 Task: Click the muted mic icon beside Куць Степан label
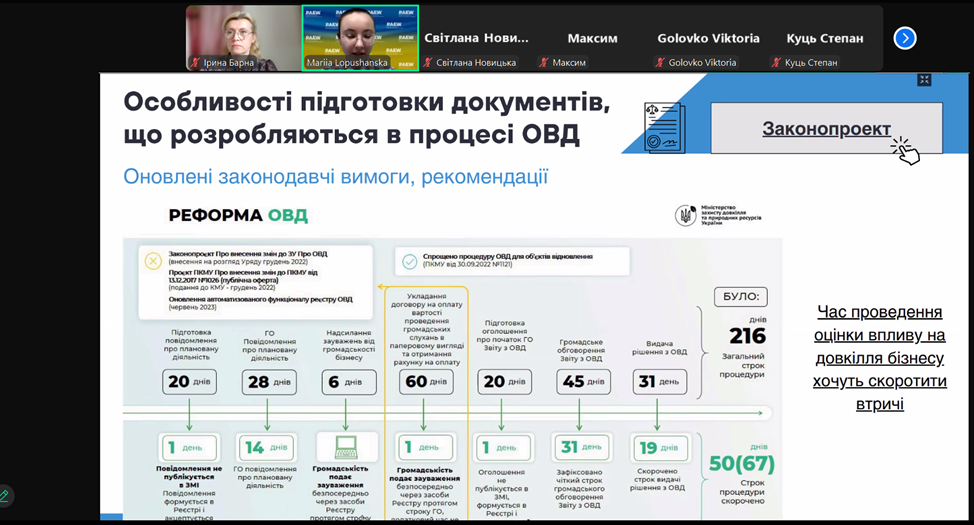pos(776,62)
